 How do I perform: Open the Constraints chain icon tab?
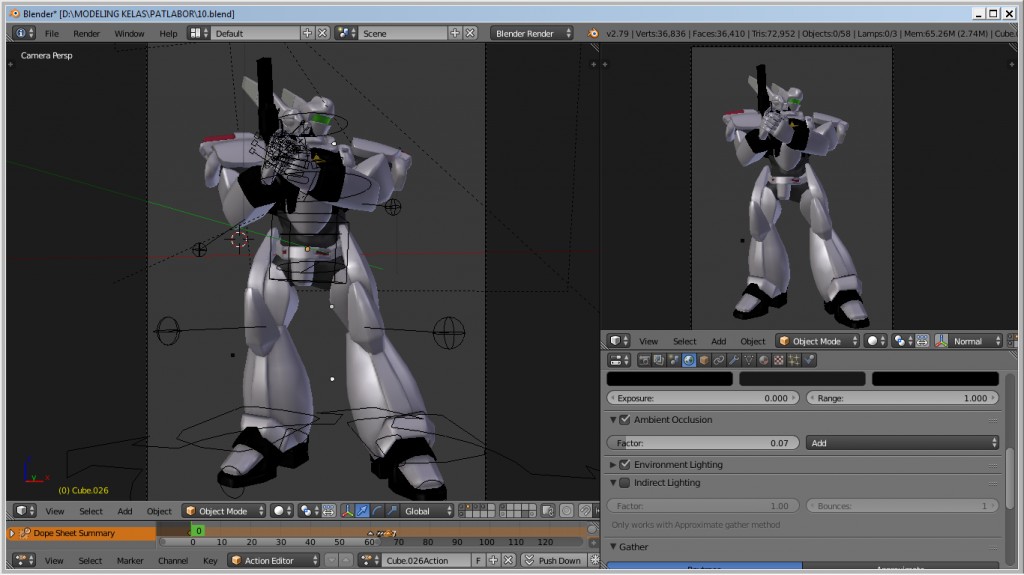719,360
